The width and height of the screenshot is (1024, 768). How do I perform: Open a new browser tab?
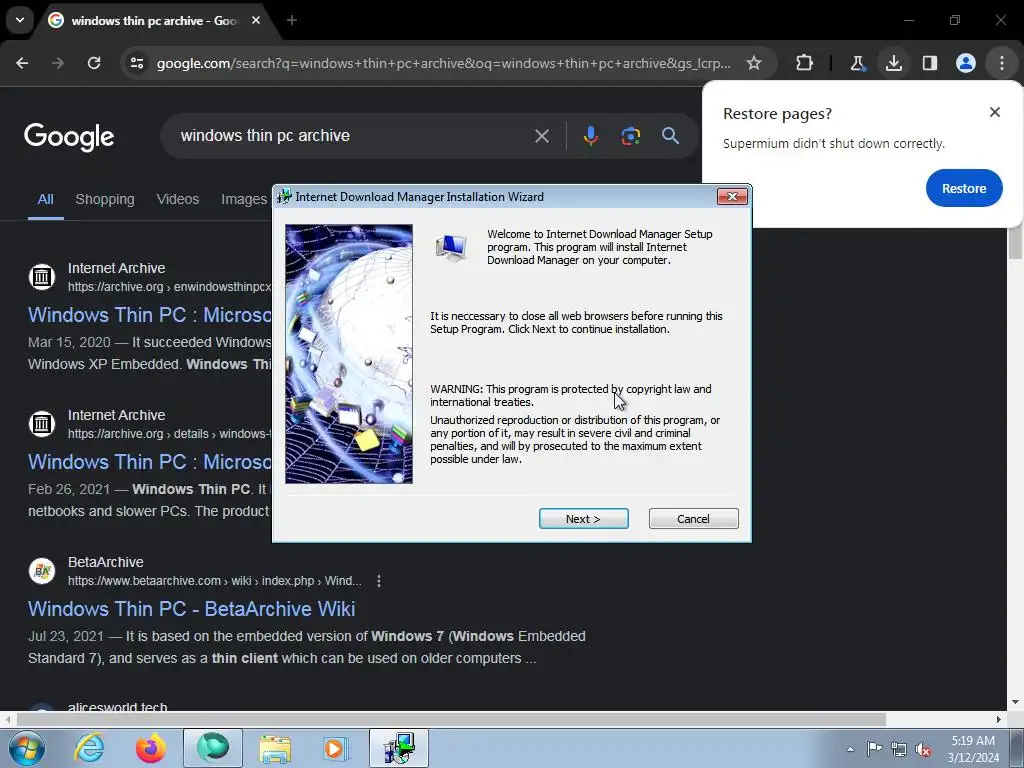(291, 20)
